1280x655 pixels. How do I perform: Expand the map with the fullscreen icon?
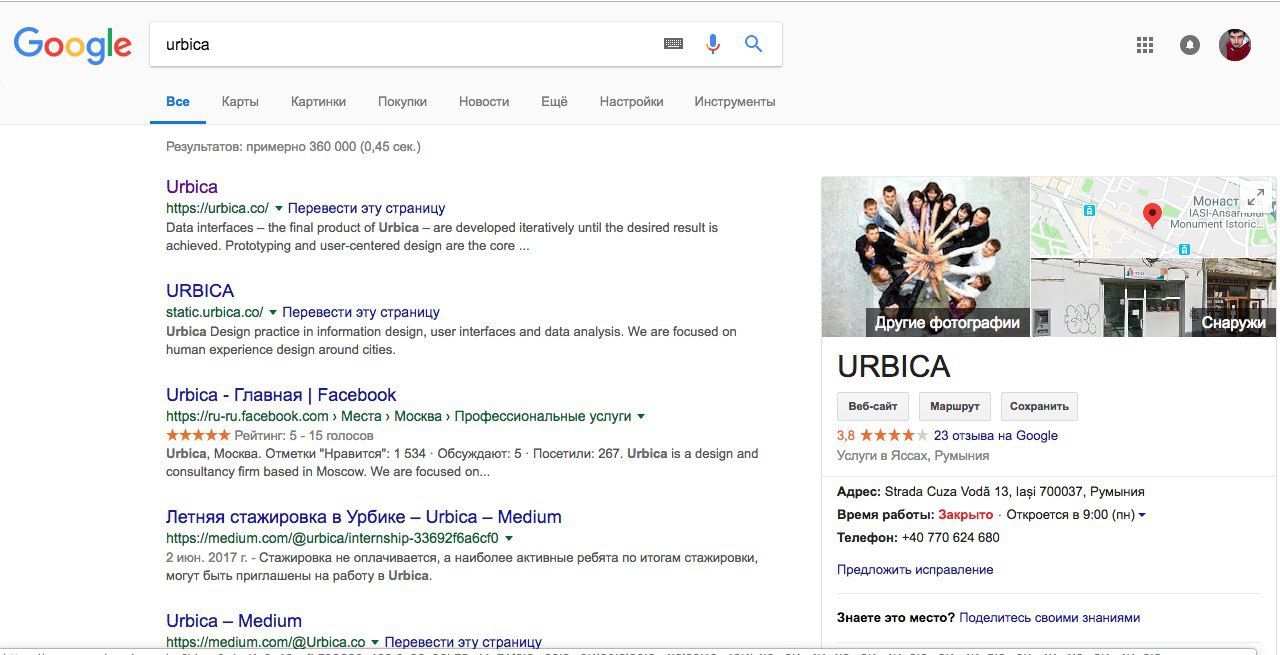[1255, 196]
